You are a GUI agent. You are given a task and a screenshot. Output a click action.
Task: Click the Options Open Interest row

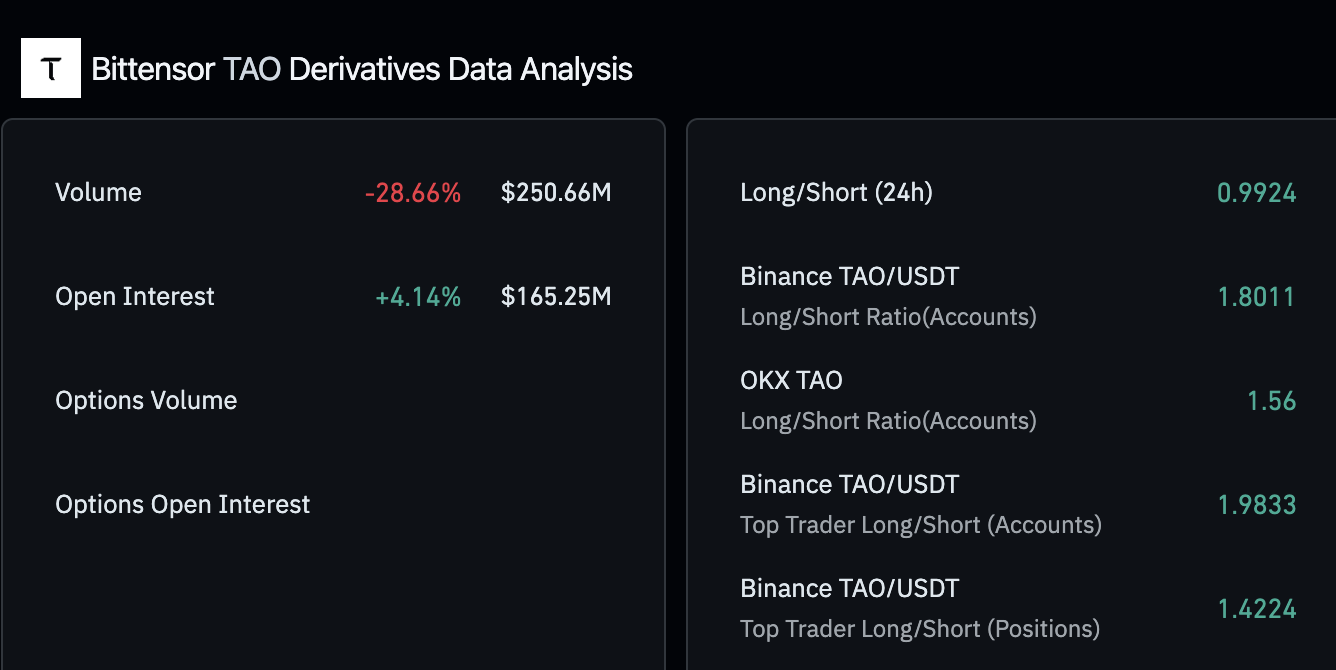[x=183, y=505]
